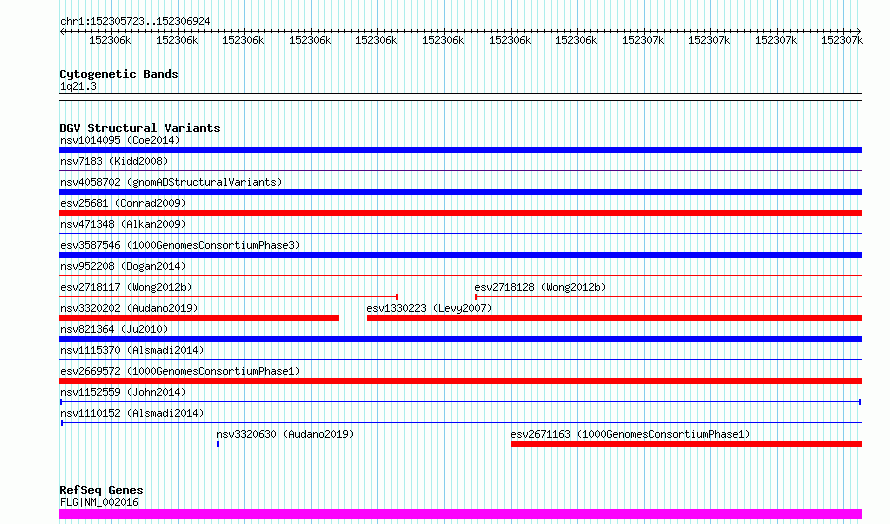The height and width of the screenshot is (524, 890).
Task: Select the thick red bar under esv25681
Action: coord(460,213)
